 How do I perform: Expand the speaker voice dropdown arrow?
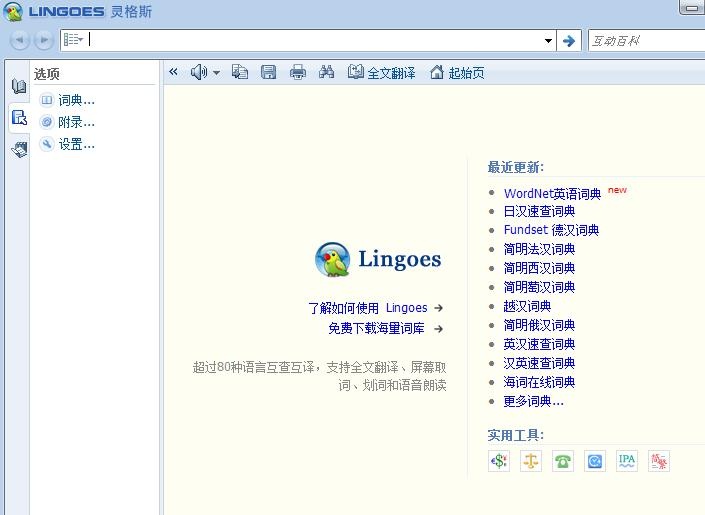(x=216, y=72)
